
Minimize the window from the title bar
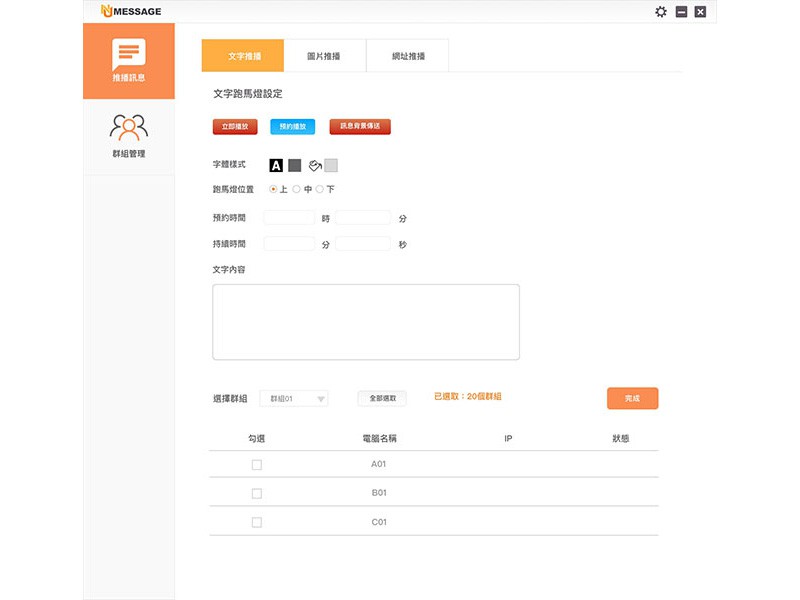point(681,12)
